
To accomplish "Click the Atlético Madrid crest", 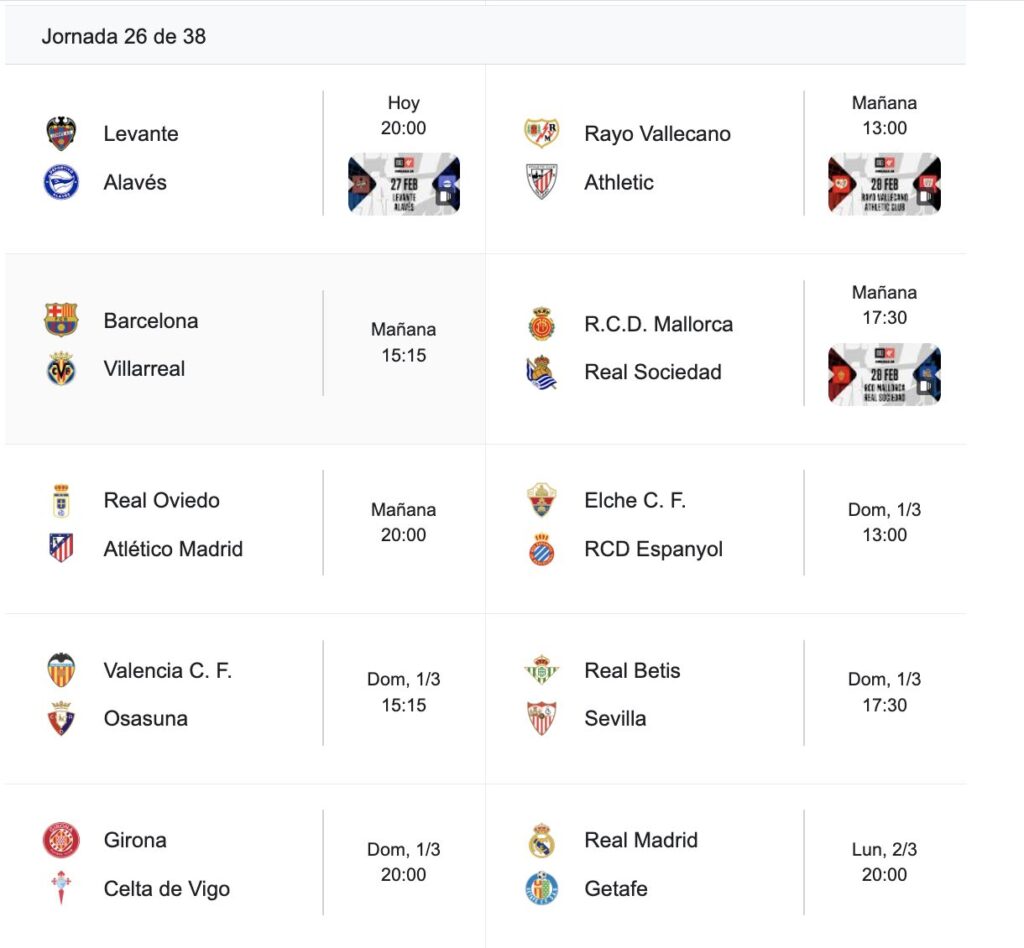I will point(61,548).
